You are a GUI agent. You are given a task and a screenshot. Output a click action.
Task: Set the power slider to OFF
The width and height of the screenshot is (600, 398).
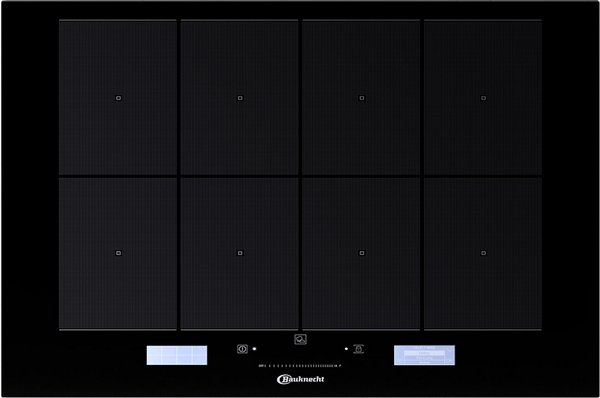(261, 366)
